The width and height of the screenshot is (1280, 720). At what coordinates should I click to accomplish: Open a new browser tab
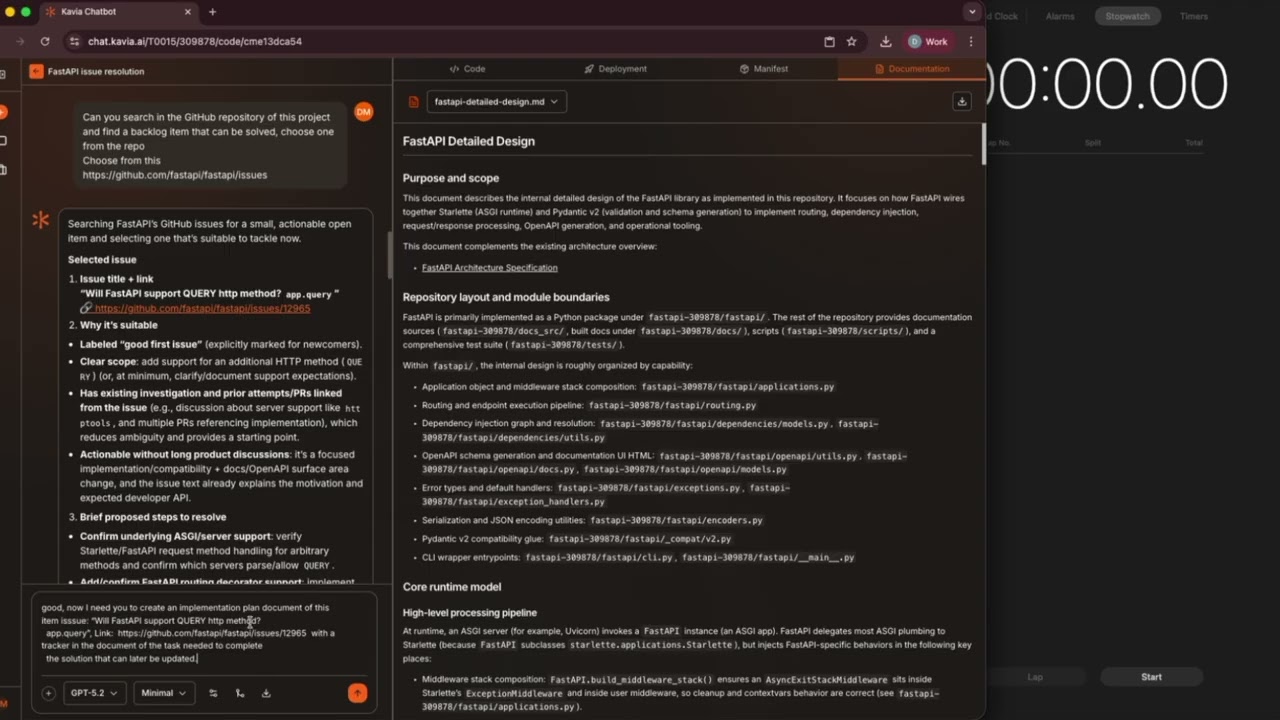click(x=212, y=12)
